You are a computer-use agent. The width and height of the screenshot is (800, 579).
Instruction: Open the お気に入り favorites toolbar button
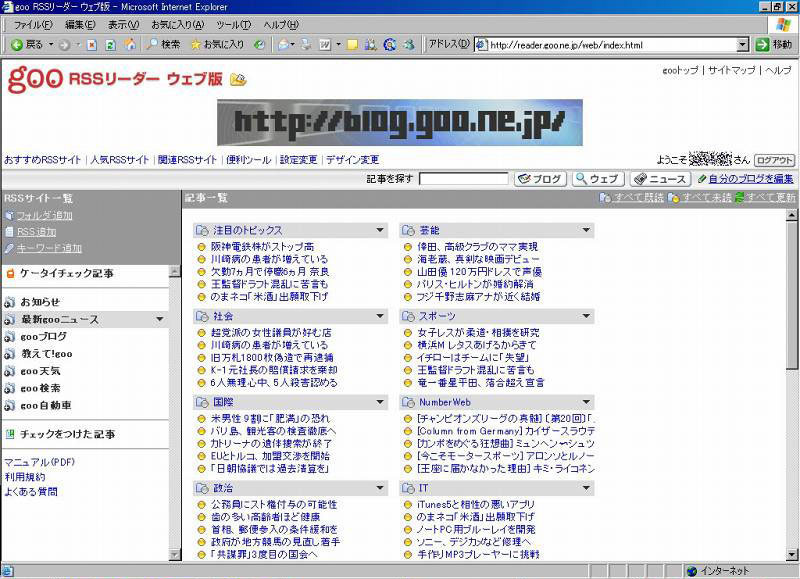pyautogui.click(x=217, y=45)
